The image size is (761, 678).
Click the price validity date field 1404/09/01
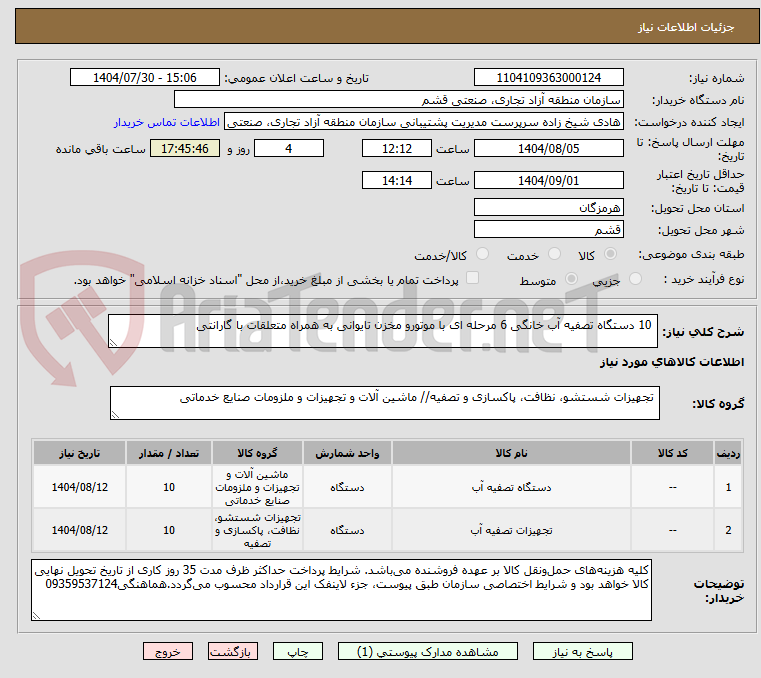point(548,180)
